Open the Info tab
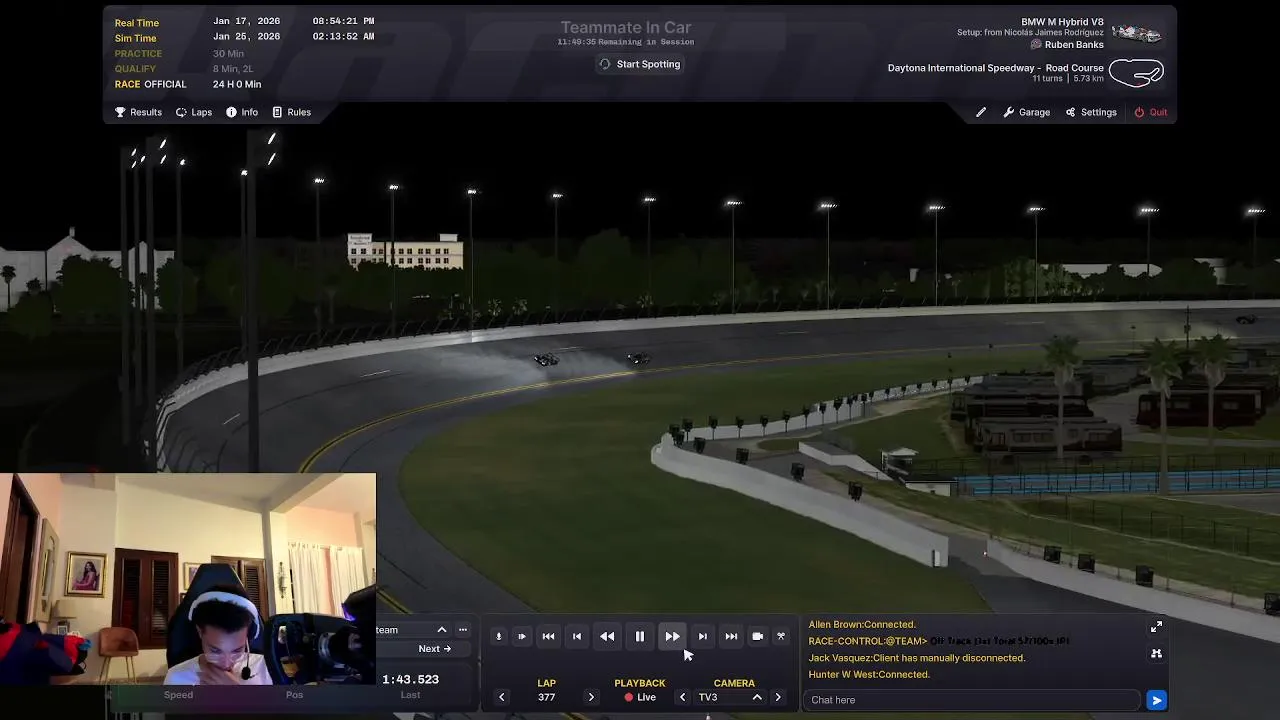This screenshot has width=1280, height=720. click(x=242, y=112)
